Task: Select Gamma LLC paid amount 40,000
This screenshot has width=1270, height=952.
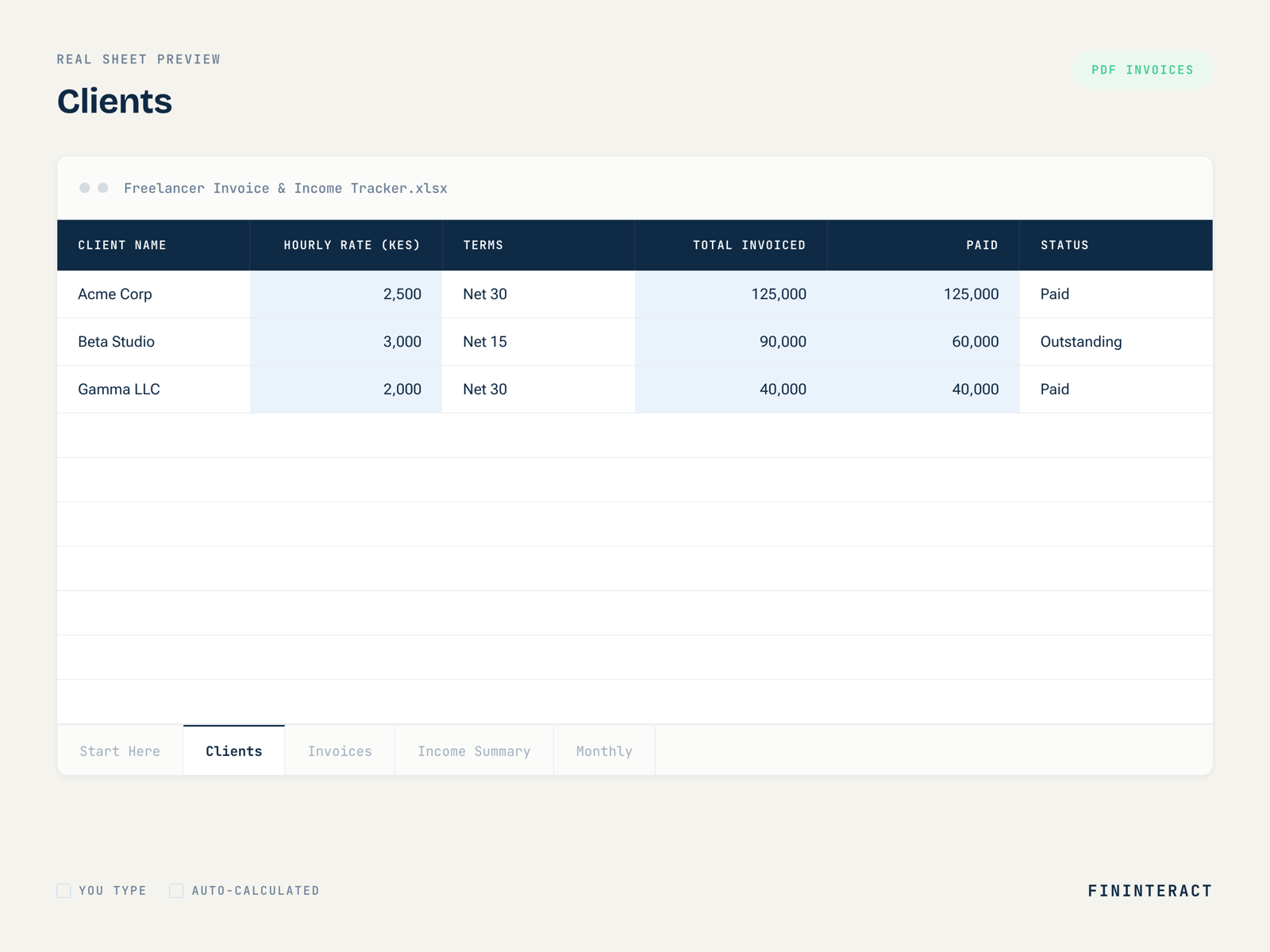Action: tap(923, 390)
